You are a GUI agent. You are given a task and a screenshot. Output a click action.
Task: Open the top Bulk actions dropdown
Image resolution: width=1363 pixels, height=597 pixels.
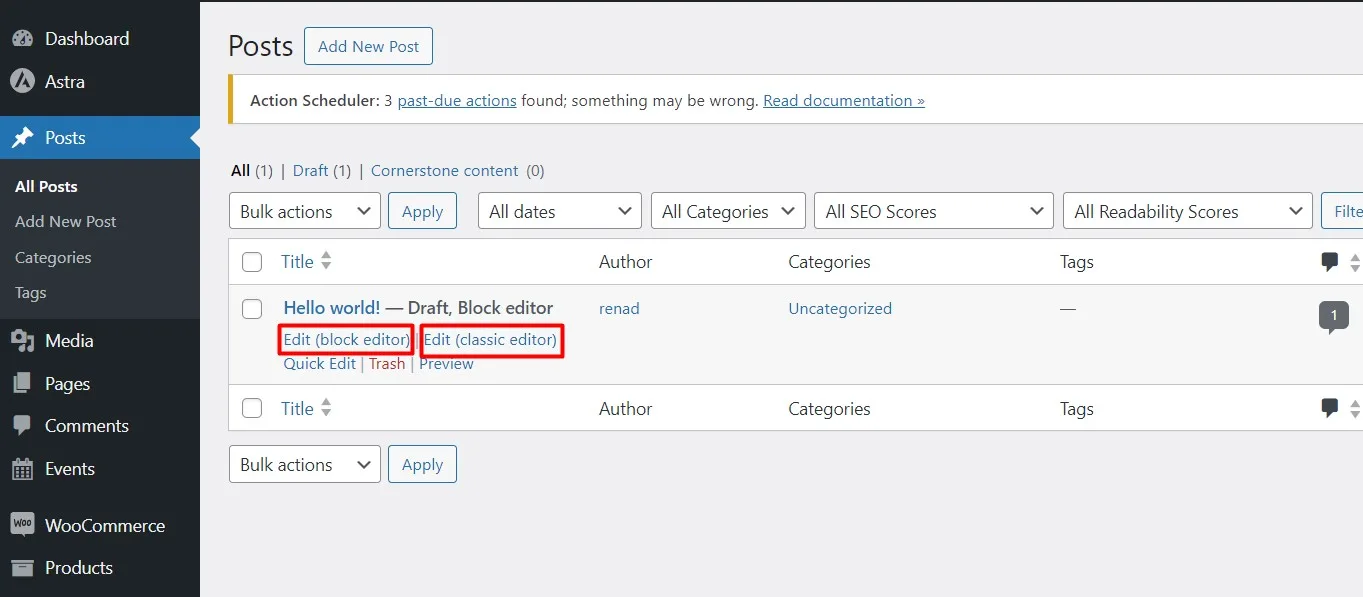305,211
